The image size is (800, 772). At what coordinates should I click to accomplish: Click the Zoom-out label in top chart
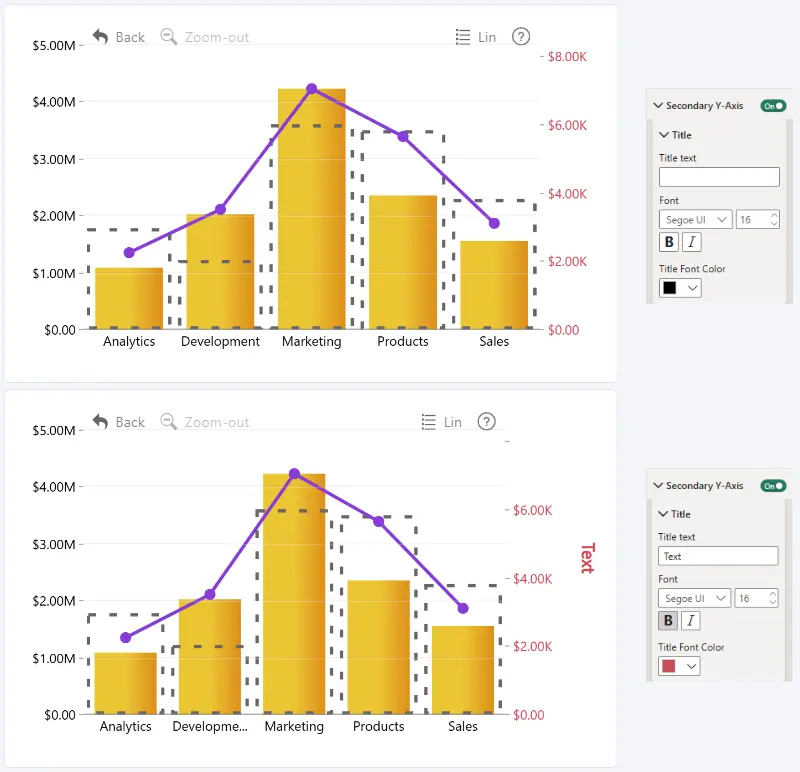(217, 37)
